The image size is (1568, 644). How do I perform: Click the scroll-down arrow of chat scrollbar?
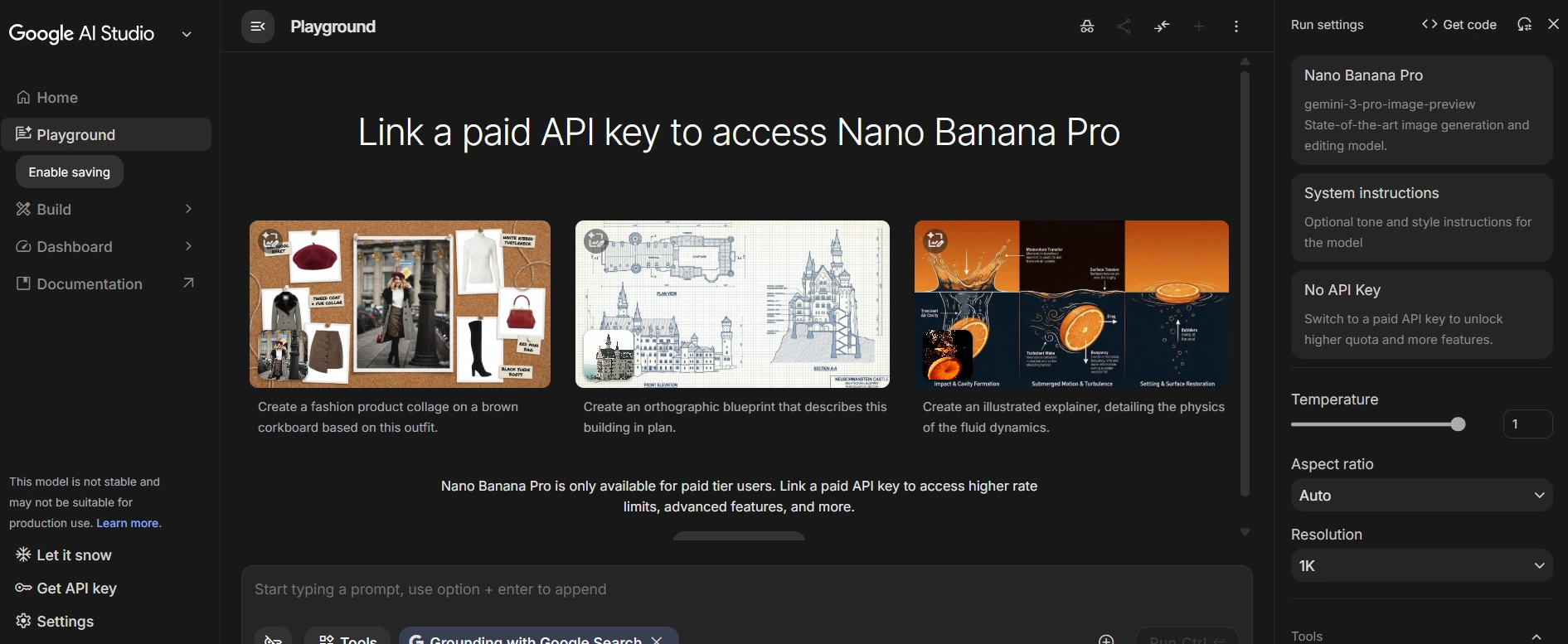(1245, 532)
